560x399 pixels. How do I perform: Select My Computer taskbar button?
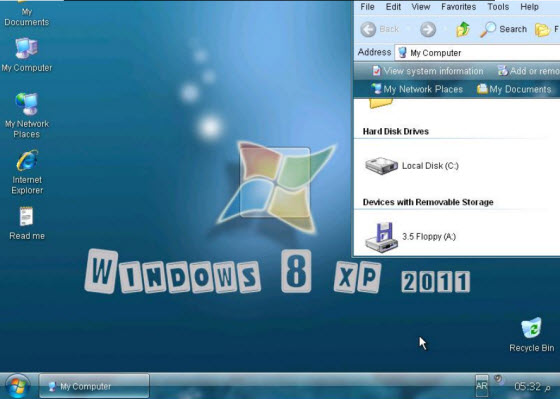tap(94, 386)
